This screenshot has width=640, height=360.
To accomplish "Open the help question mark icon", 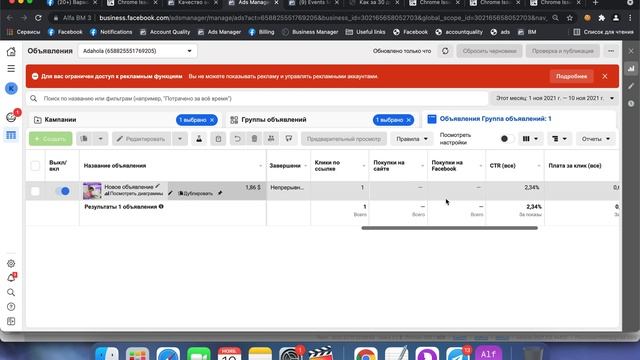I will tap(11, 307).
